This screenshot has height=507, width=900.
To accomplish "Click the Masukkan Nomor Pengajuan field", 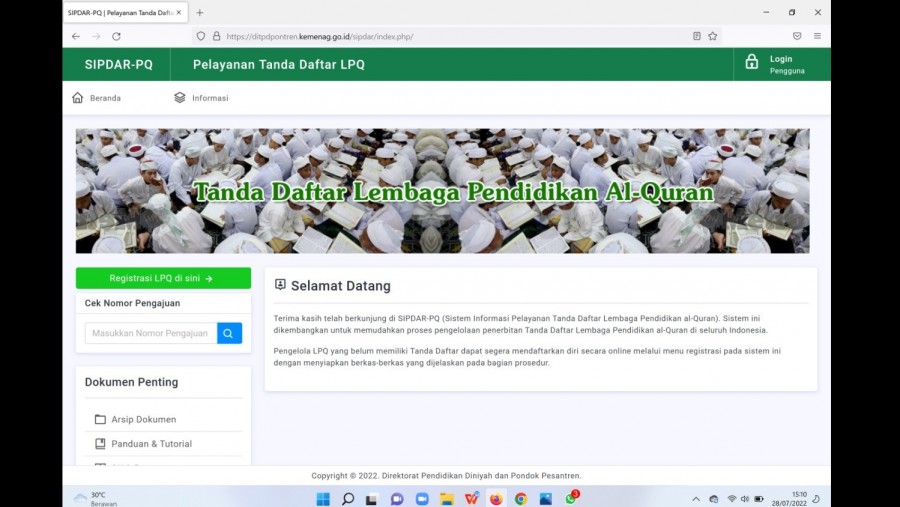I will point(151,333).
